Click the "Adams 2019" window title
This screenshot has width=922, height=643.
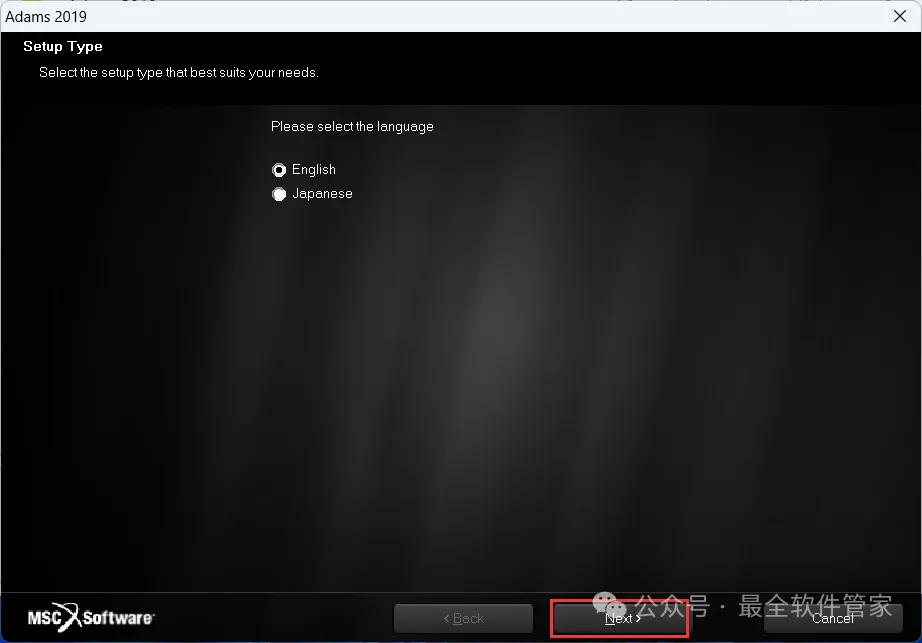[46, 16]
